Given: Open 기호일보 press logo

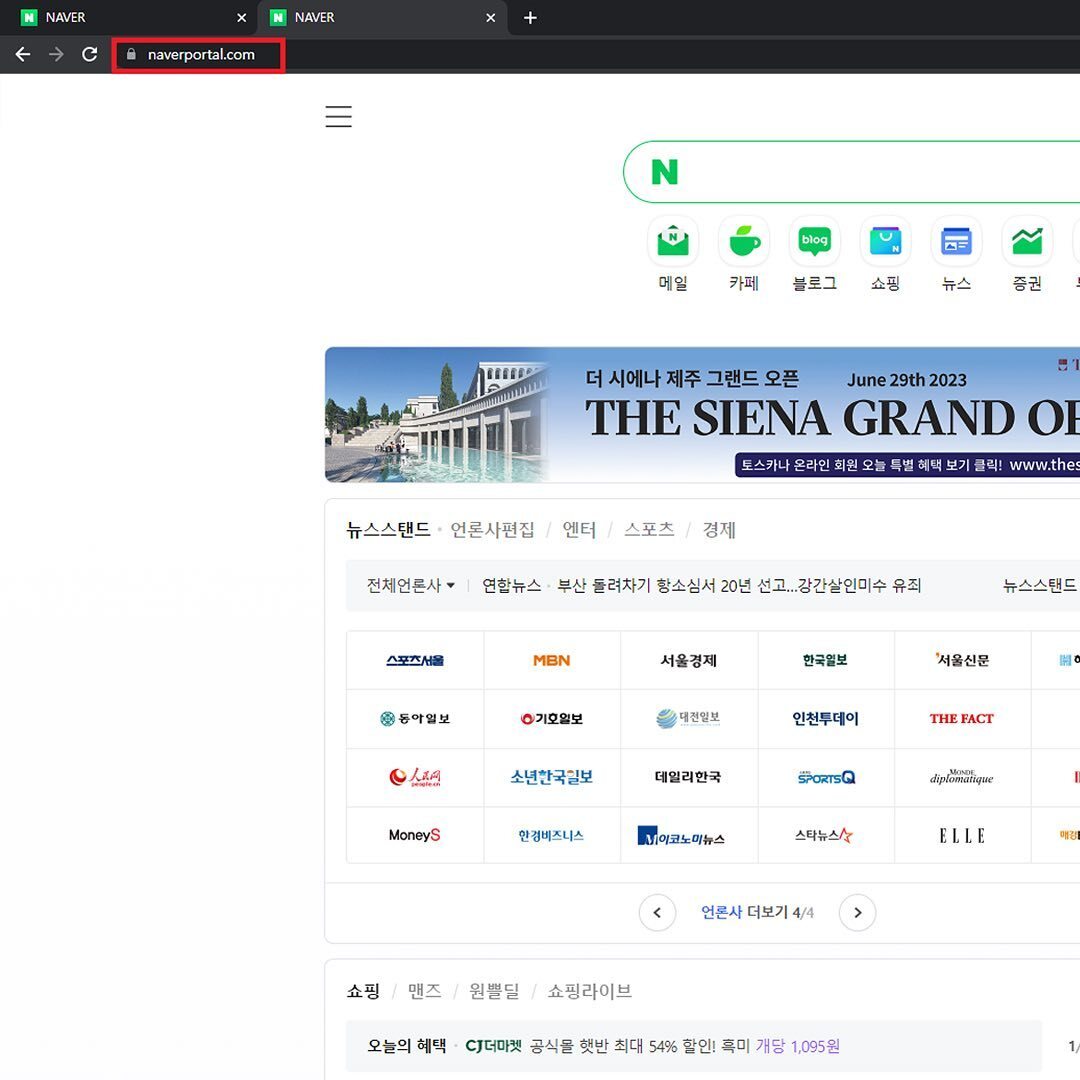Looking at the screenshot, I should tap(552, 718).
